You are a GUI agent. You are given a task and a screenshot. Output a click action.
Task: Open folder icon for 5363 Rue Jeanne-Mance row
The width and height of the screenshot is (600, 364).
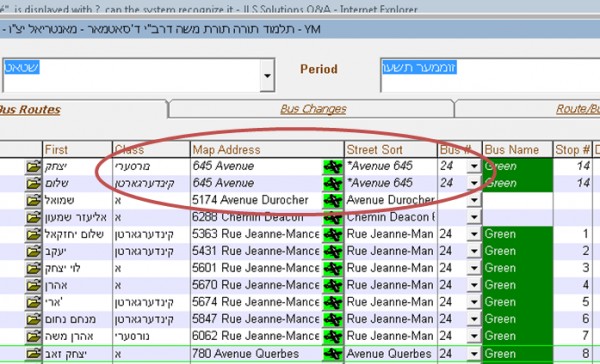pos(33,234)
